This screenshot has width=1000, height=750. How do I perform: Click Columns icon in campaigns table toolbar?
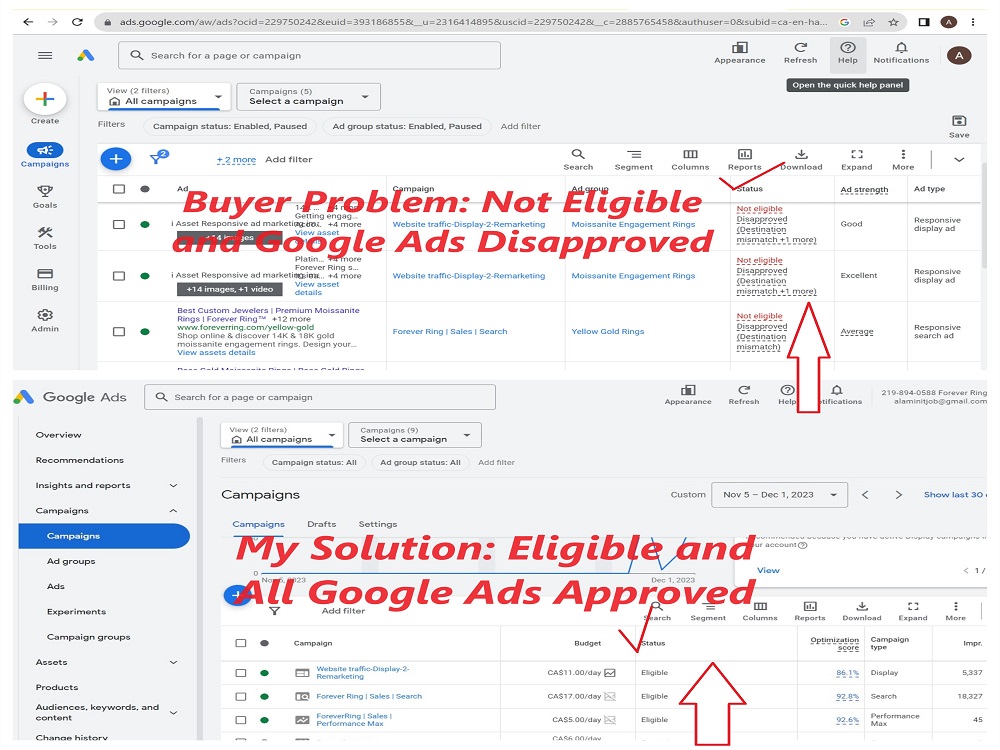point(760,606)
